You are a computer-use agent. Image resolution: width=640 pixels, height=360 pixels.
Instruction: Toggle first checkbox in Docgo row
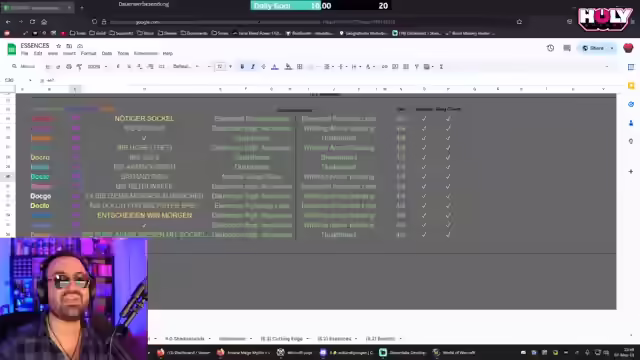[x=424, y=196]
